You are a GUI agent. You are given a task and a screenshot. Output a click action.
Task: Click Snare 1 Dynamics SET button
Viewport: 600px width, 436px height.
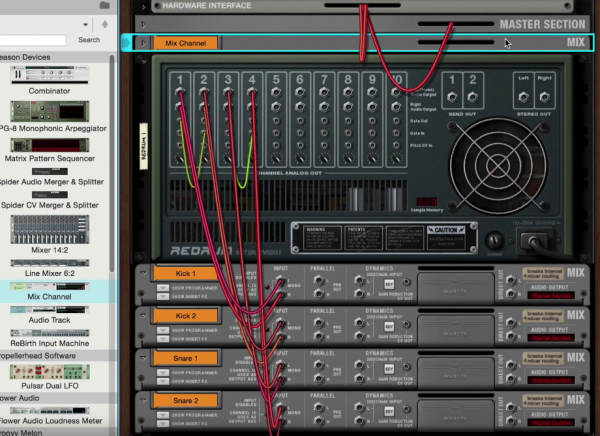[x=389, y=369]
